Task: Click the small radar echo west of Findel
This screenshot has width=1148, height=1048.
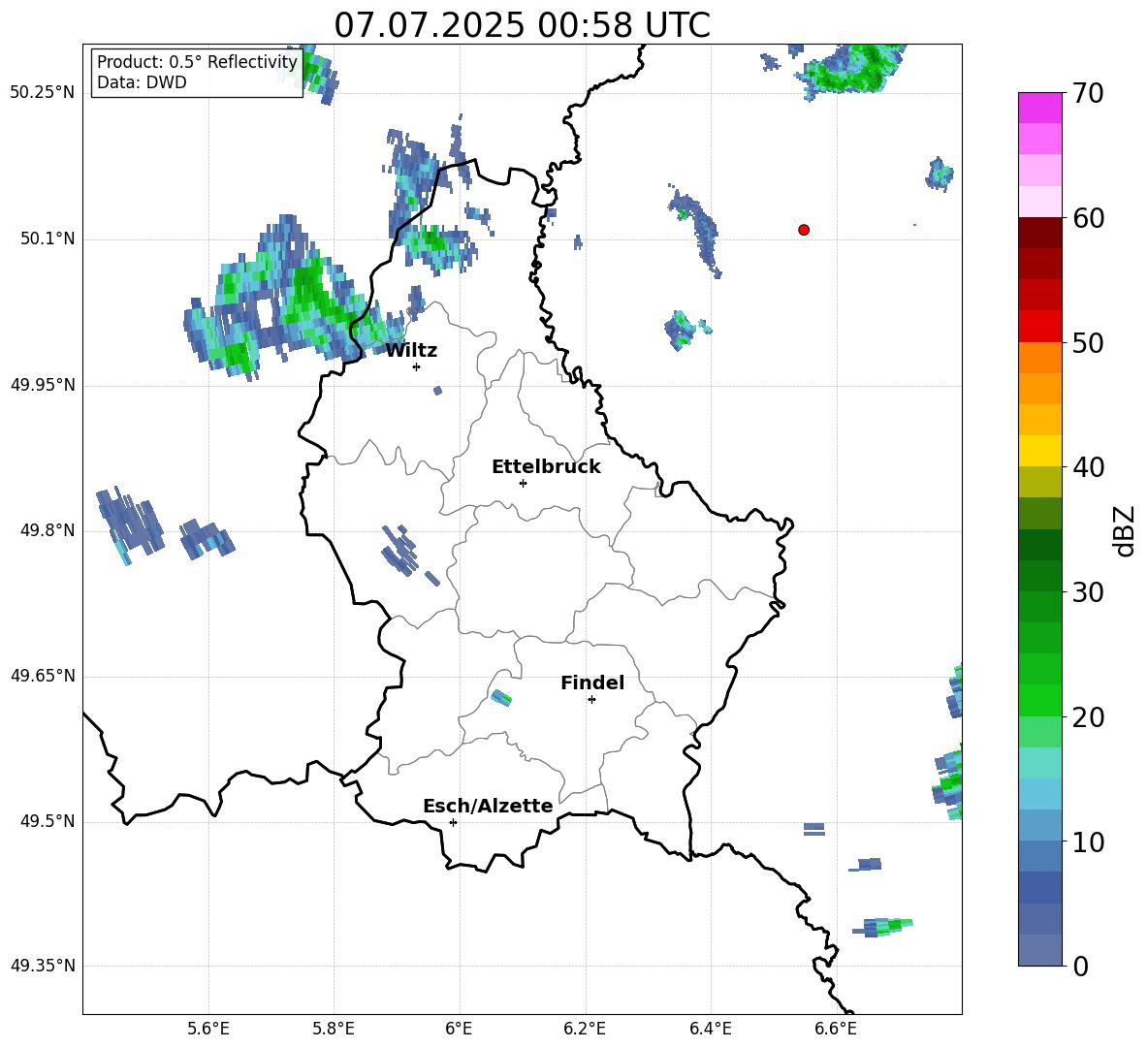Action: tap(501, 697)
